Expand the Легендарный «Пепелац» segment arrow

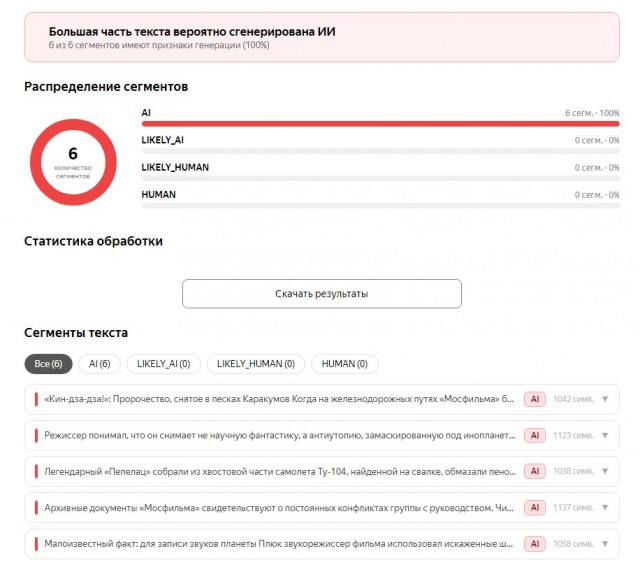tap(605, 471)
